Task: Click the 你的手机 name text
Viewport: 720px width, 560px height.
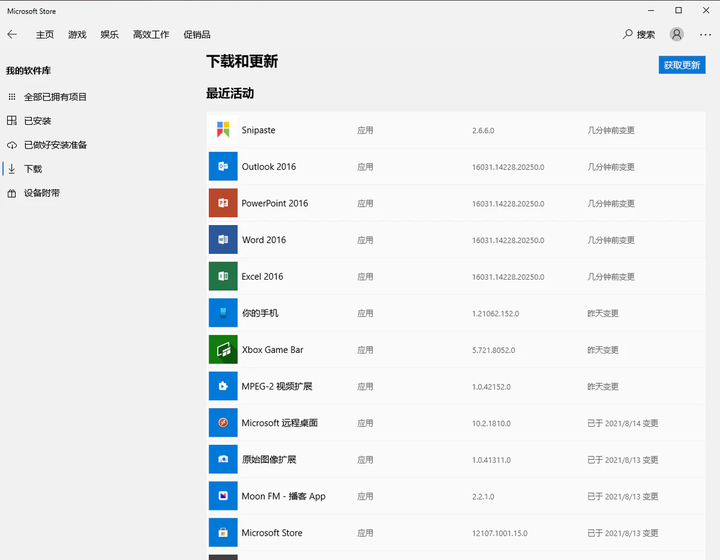Action: (x=260, y=313)
